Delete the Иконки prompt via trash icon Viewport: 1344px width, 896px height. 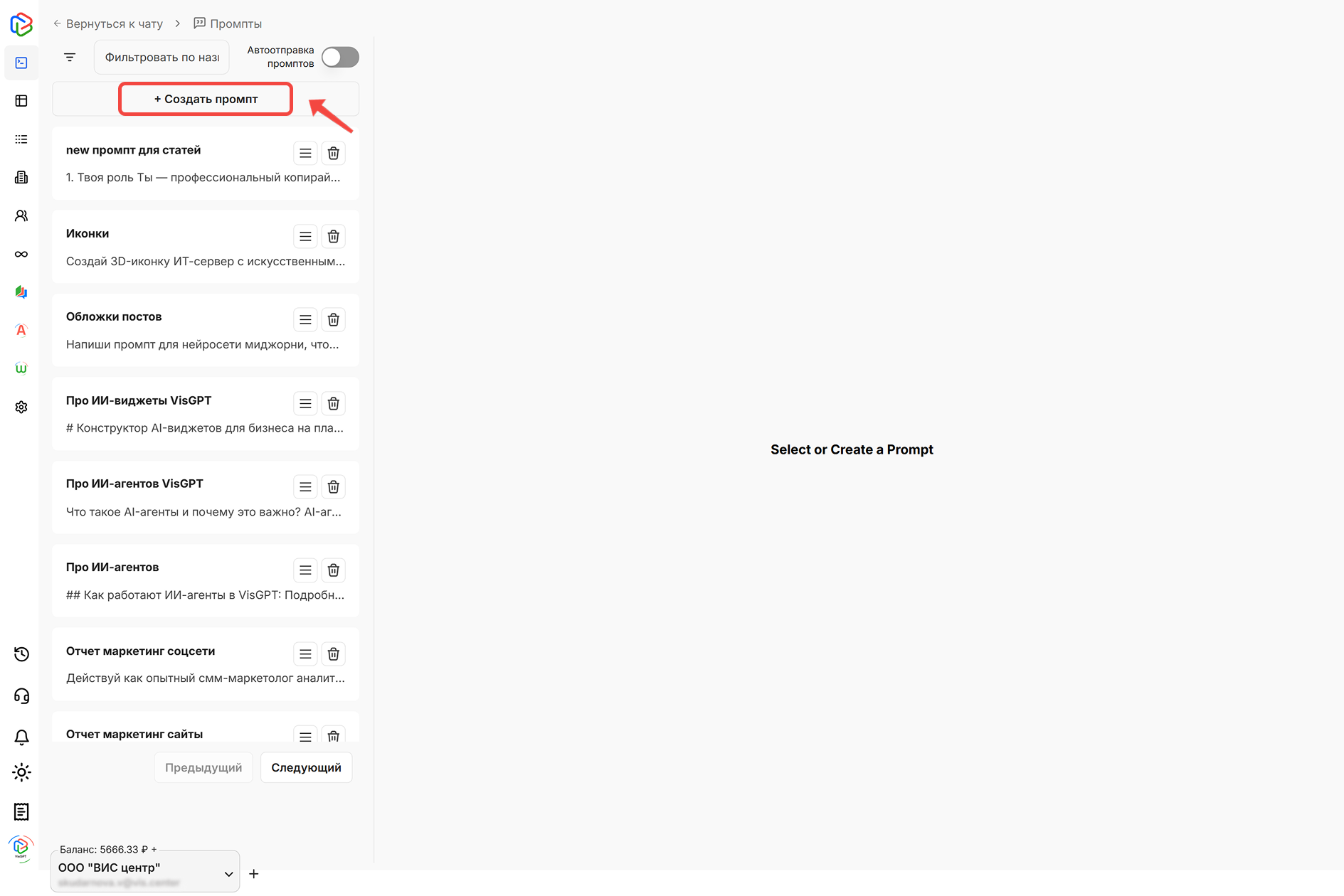(333, 236)
